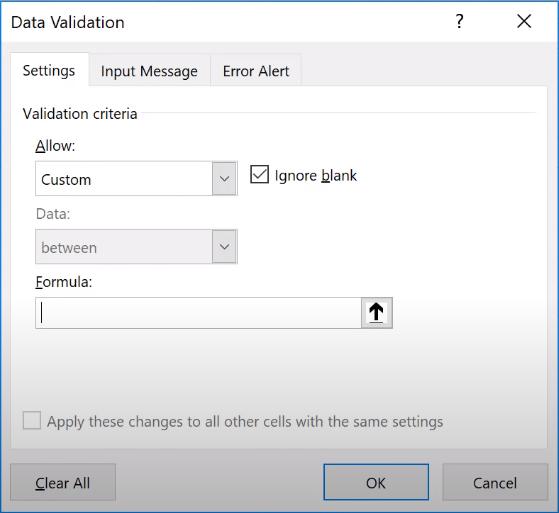Click the Allow: label

click(55, 146)
